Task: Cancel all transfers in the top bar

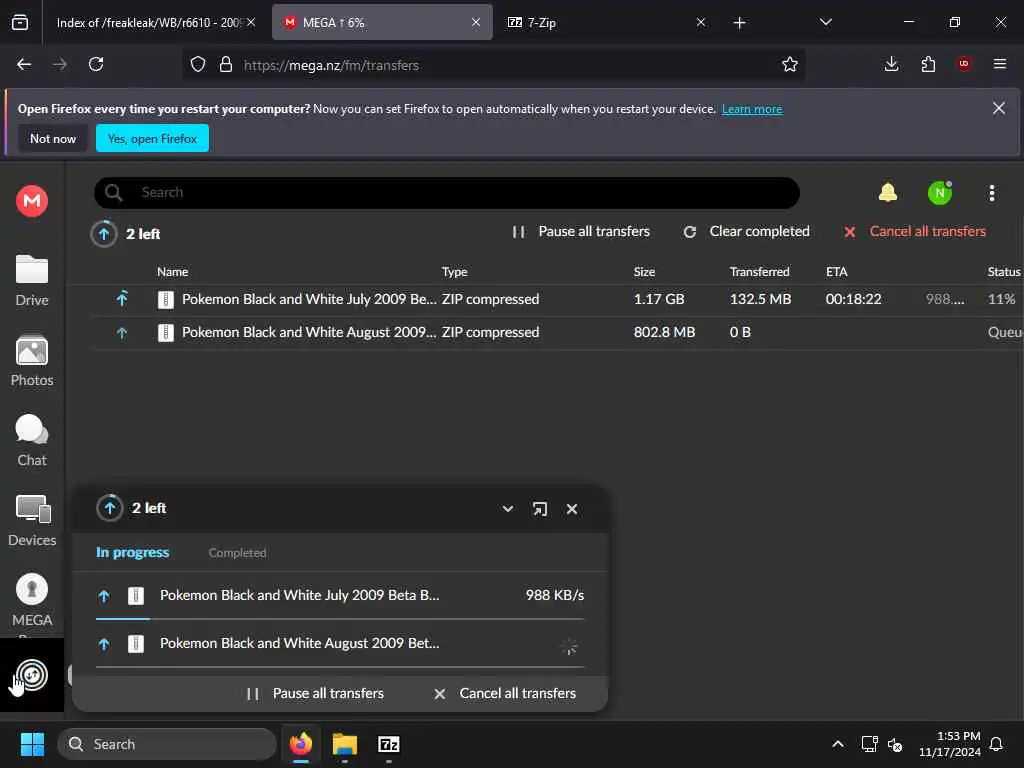Action: coord(914,232)
